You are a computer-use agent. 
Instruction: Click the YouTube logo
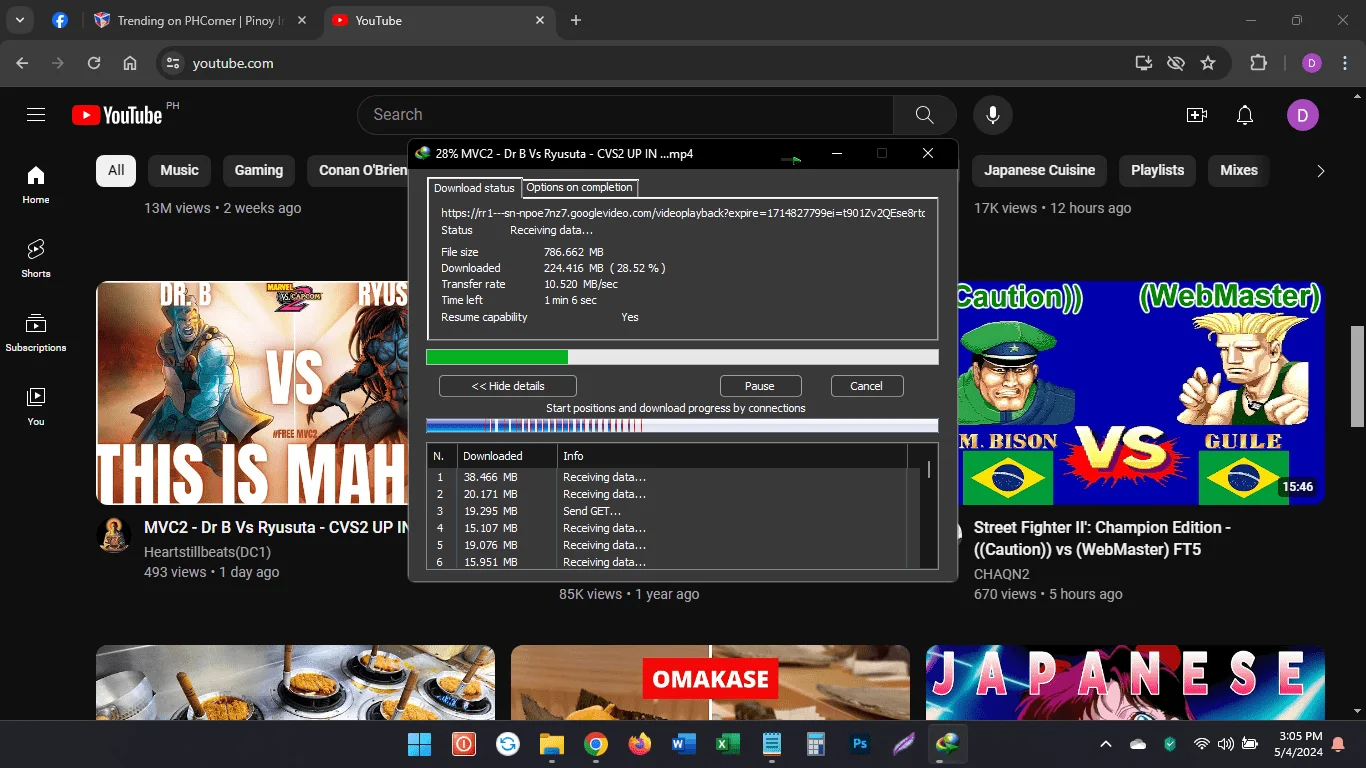tap(117, 115)
